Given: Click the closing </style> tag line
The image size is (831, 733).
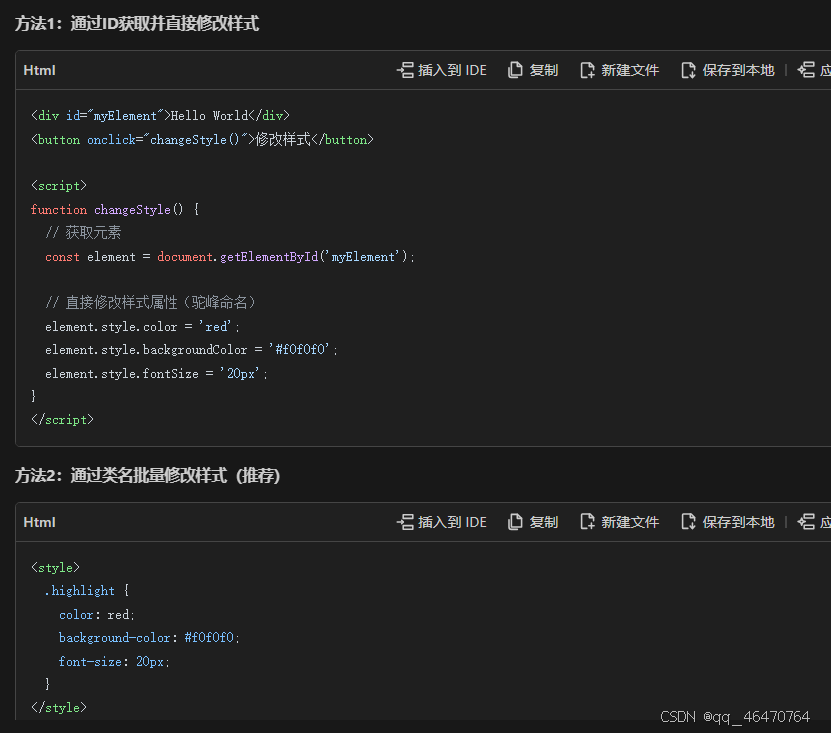Looking at the screenshot, I should [59, 708].
